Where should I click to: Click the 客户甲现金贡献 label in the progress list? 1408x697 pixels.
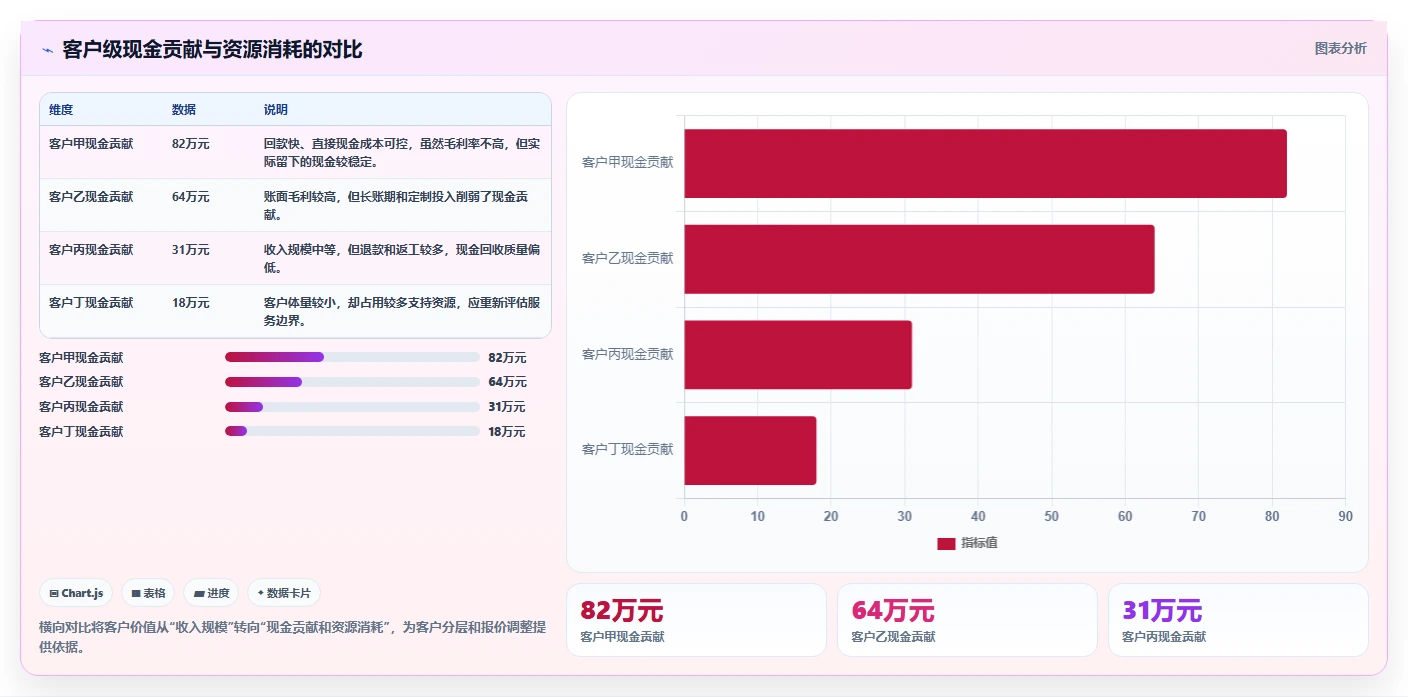pyautogui.click(x=81, y=357)
